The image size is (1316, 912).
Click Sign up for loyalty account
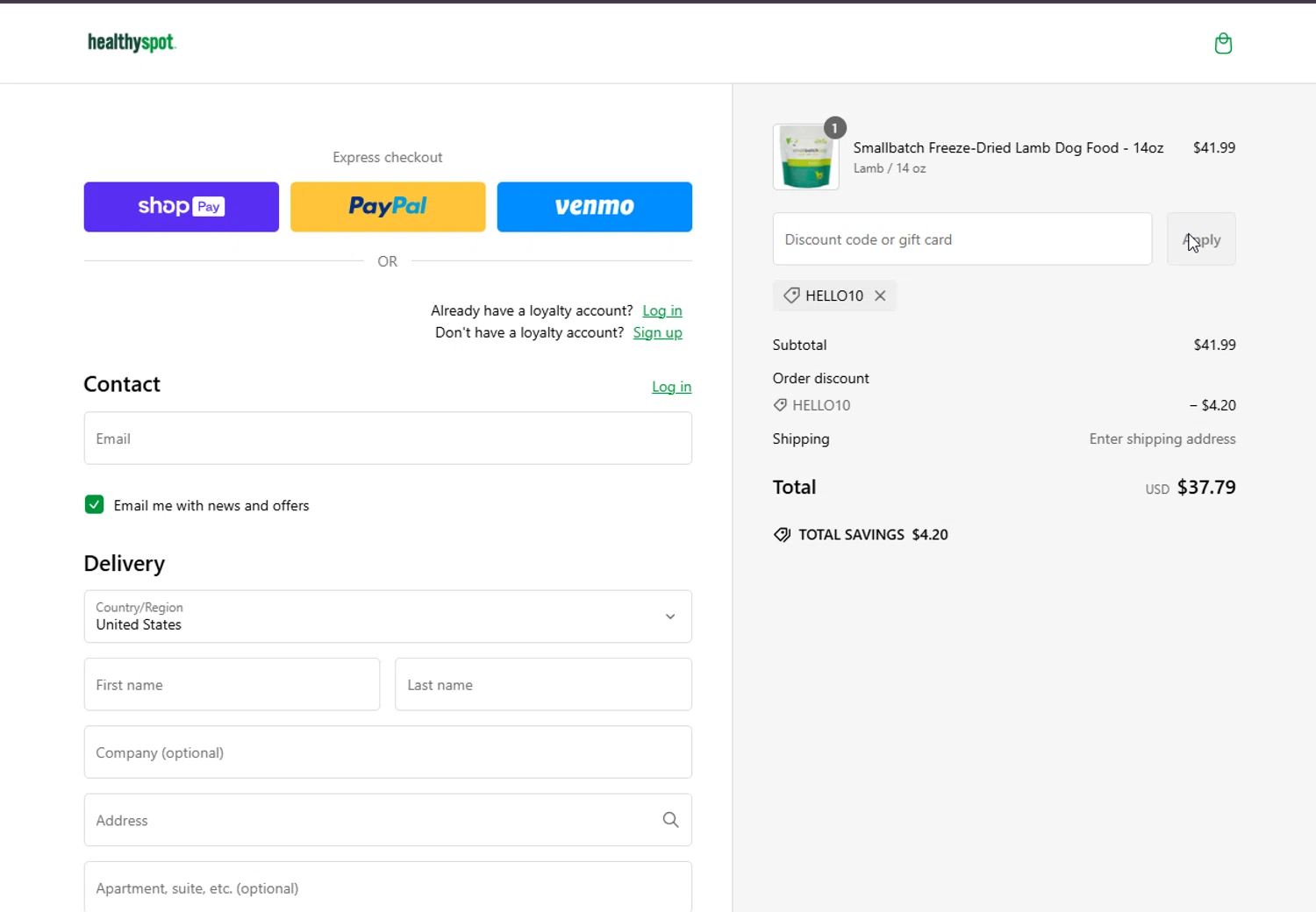click(657, 332)
